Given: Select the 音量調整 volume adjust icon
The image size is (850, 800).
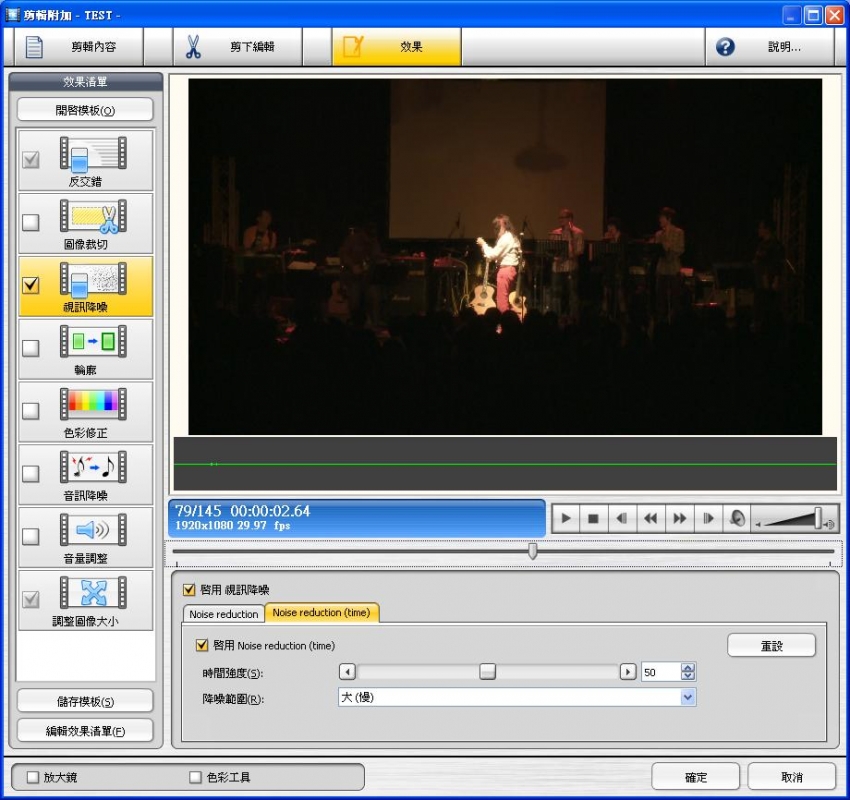Looking at the screenshot, I should (x=93, y=531).
